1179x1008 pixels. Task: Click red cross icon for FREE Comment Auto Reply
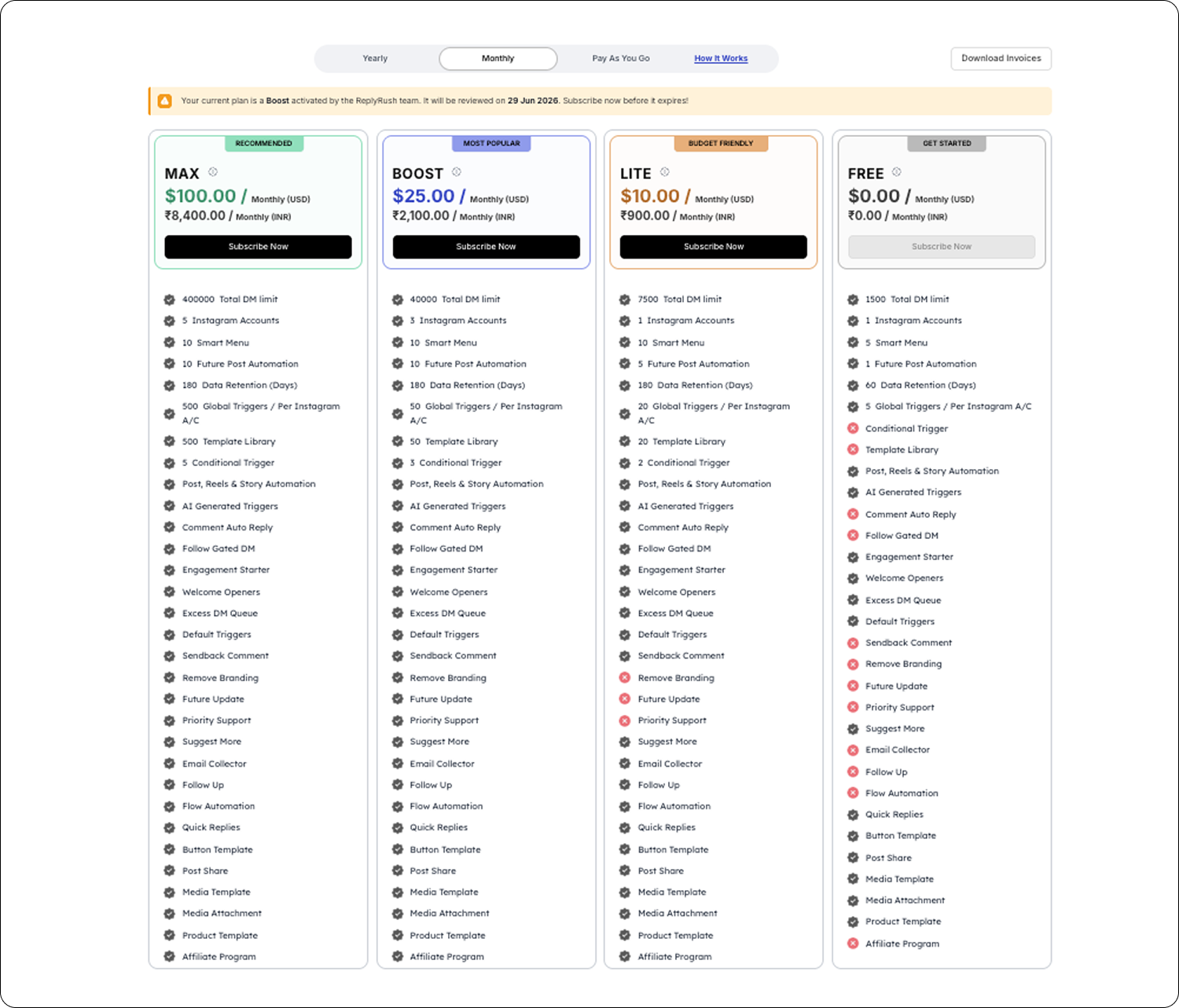[853, 514]
